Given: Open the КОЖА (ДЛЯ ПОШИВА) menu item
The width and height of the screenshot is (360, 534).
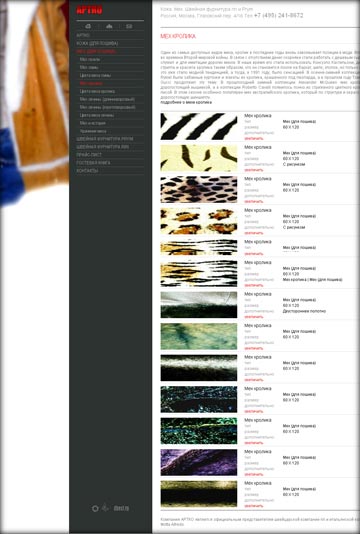Looking at the screenshot, I should click(97, 43).
